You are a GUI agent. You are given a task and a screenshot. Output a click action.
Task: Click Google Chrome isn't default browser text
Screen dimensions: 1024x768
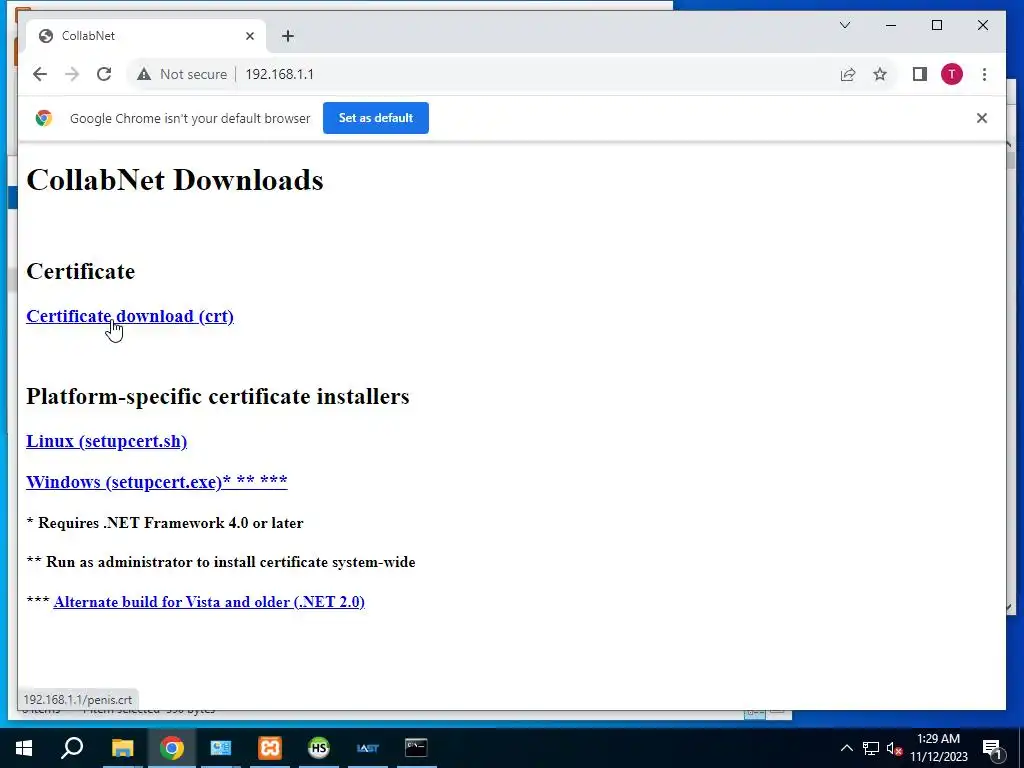coord(190,118)
